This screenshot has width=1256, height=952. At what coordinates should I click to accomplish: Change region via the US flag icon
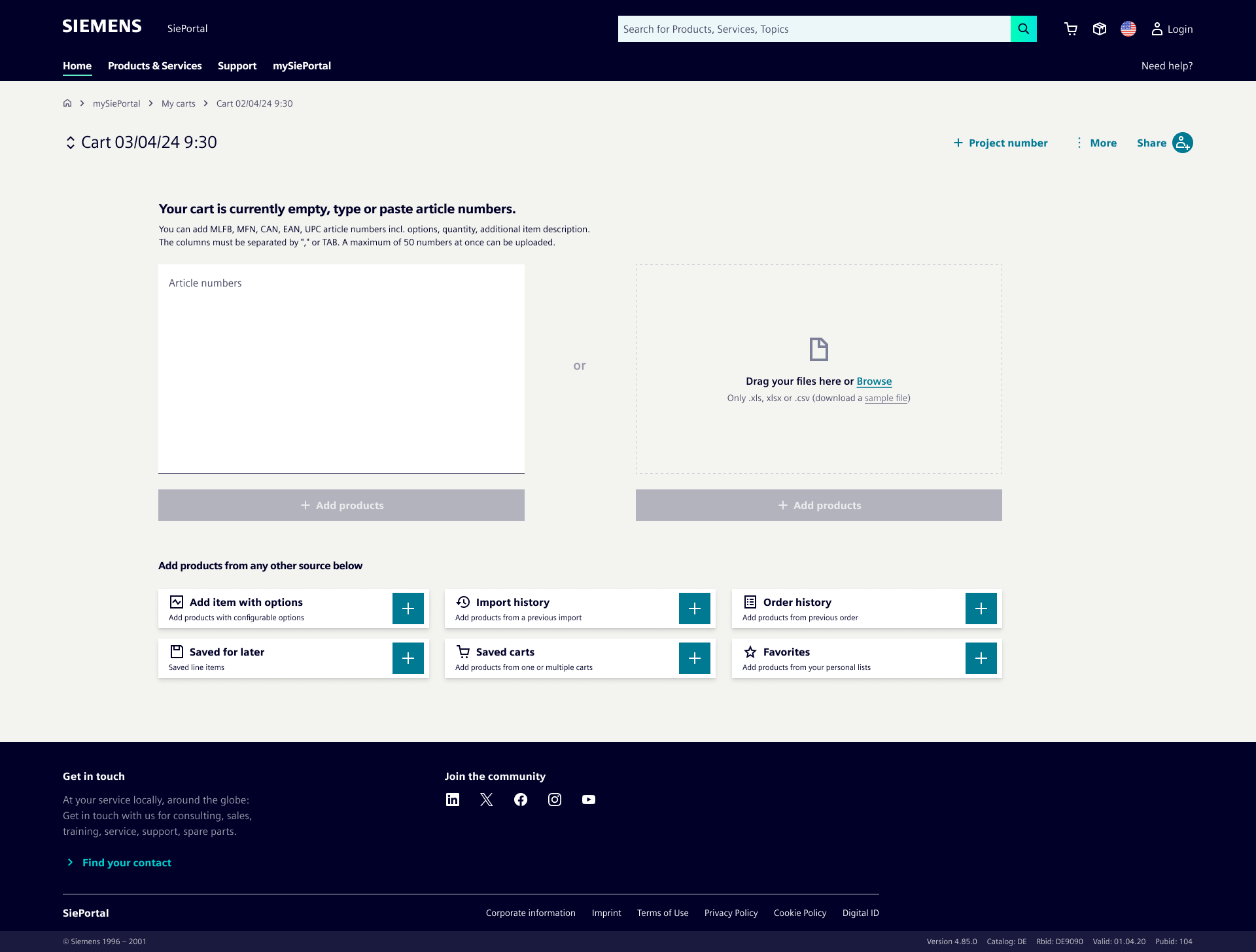[x=1128, y=29]
